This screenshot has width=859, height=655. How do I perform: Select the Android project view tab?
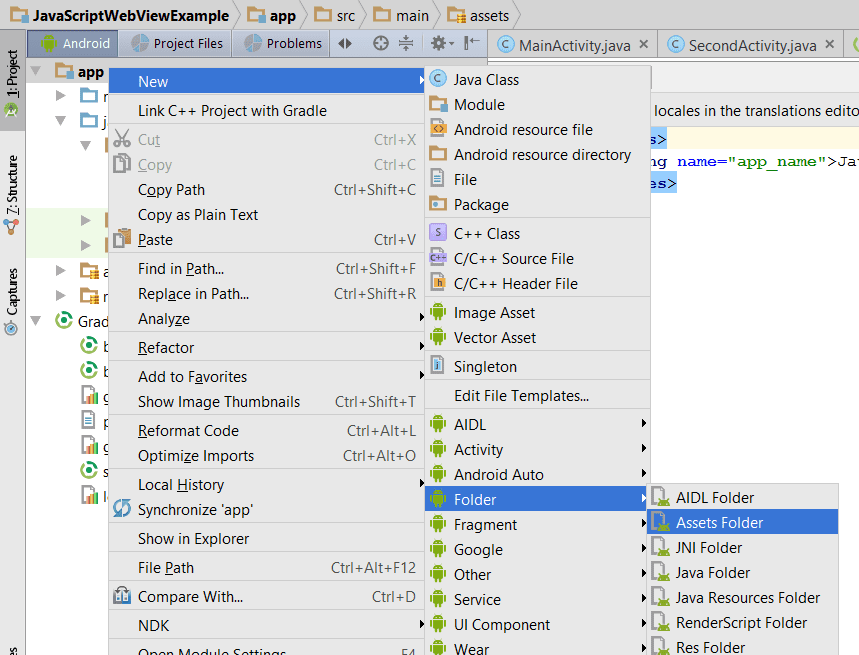click(x=73, y=43)
